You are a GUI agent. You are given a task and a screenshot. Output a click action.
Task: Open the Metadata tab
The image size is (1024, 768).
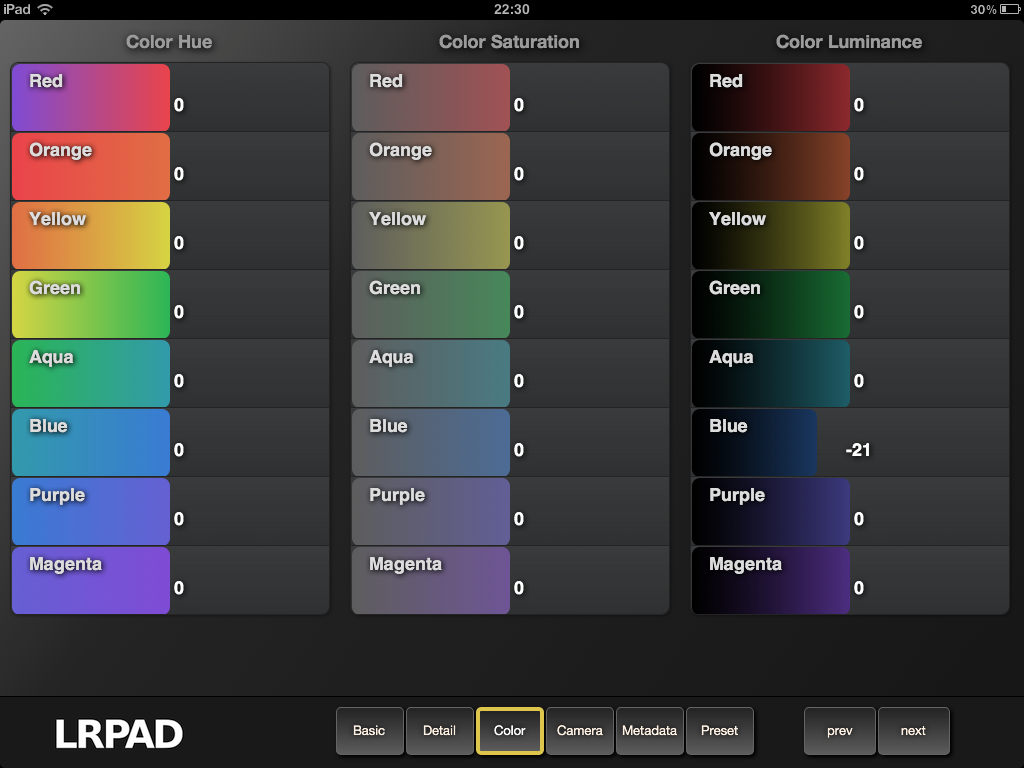click(649, 731)
